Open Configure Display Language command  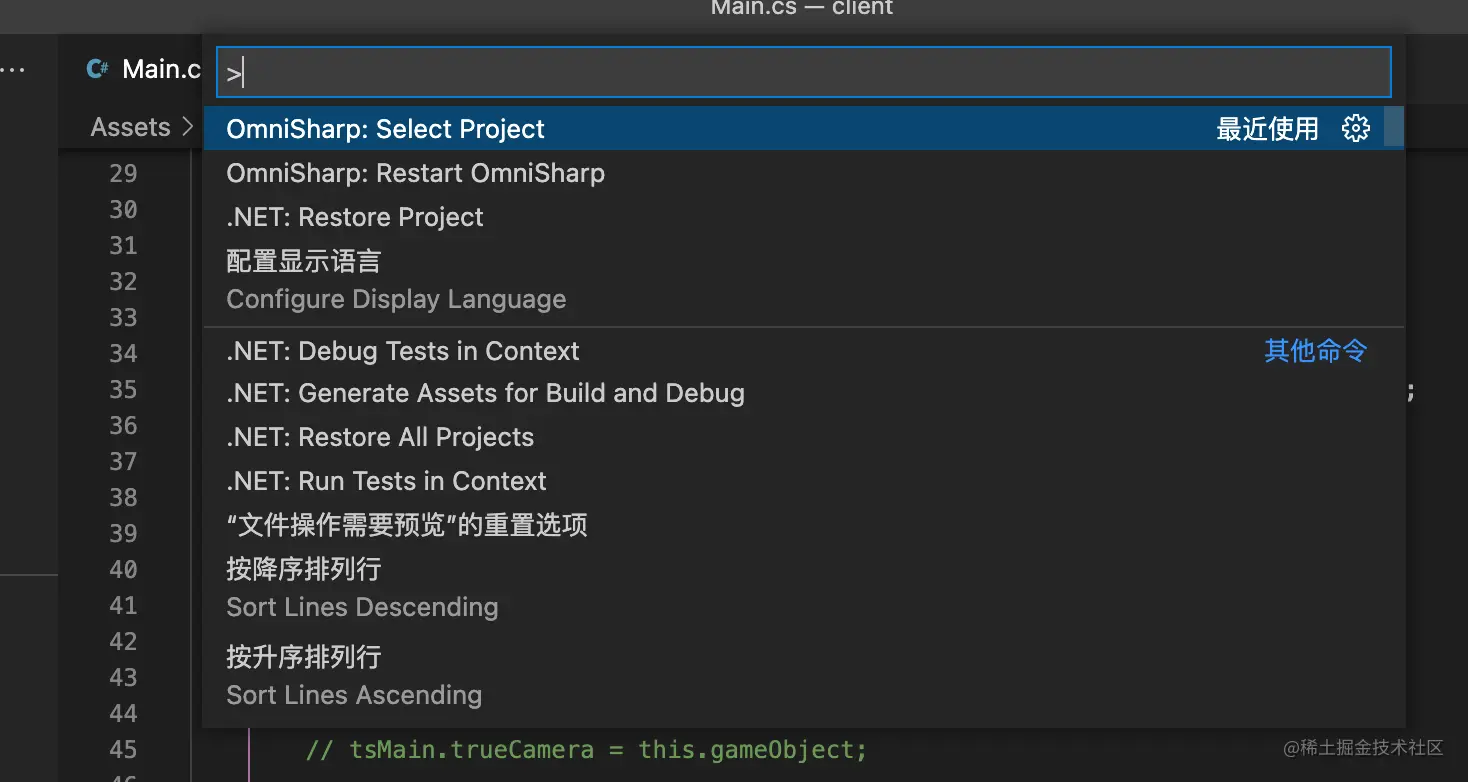click(804, 281)
